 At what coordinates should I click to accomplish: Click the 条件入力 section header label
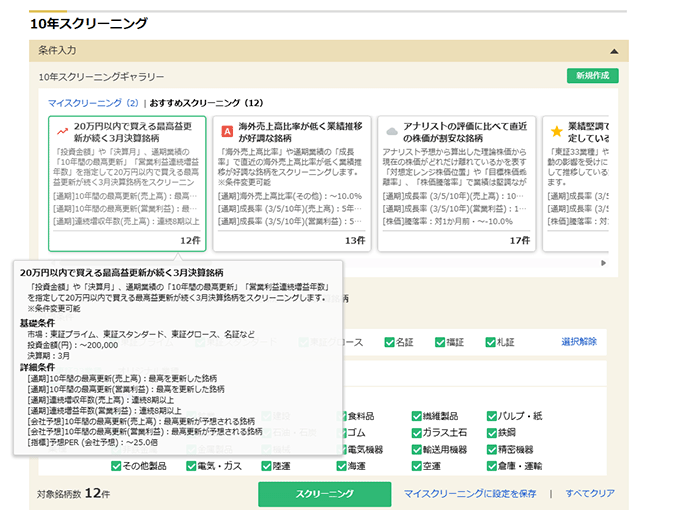coord(57,50)
